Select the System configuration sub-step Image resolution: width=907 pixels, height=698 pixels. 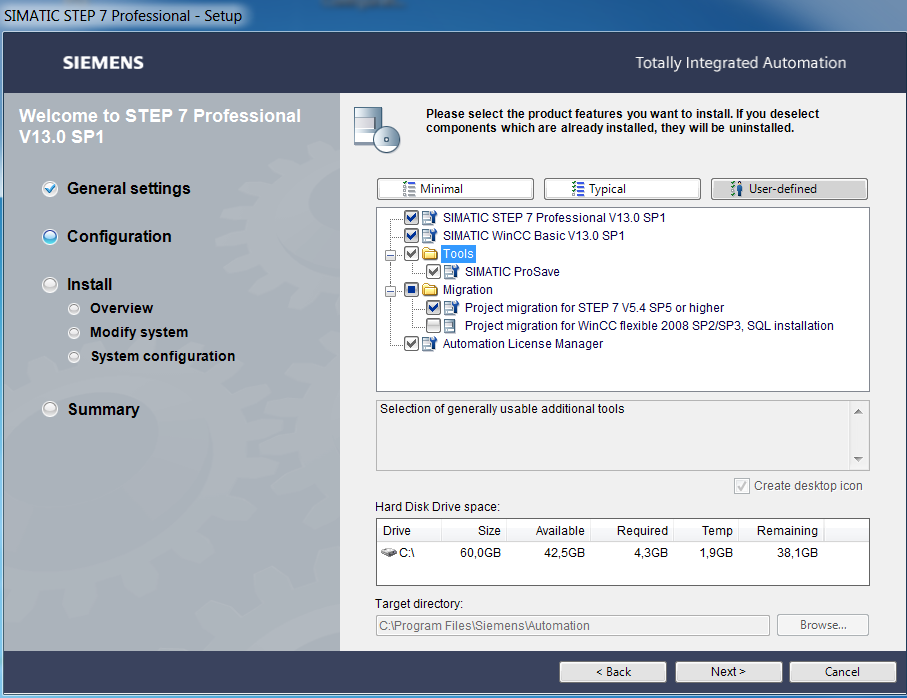click(x=152, y=356)
